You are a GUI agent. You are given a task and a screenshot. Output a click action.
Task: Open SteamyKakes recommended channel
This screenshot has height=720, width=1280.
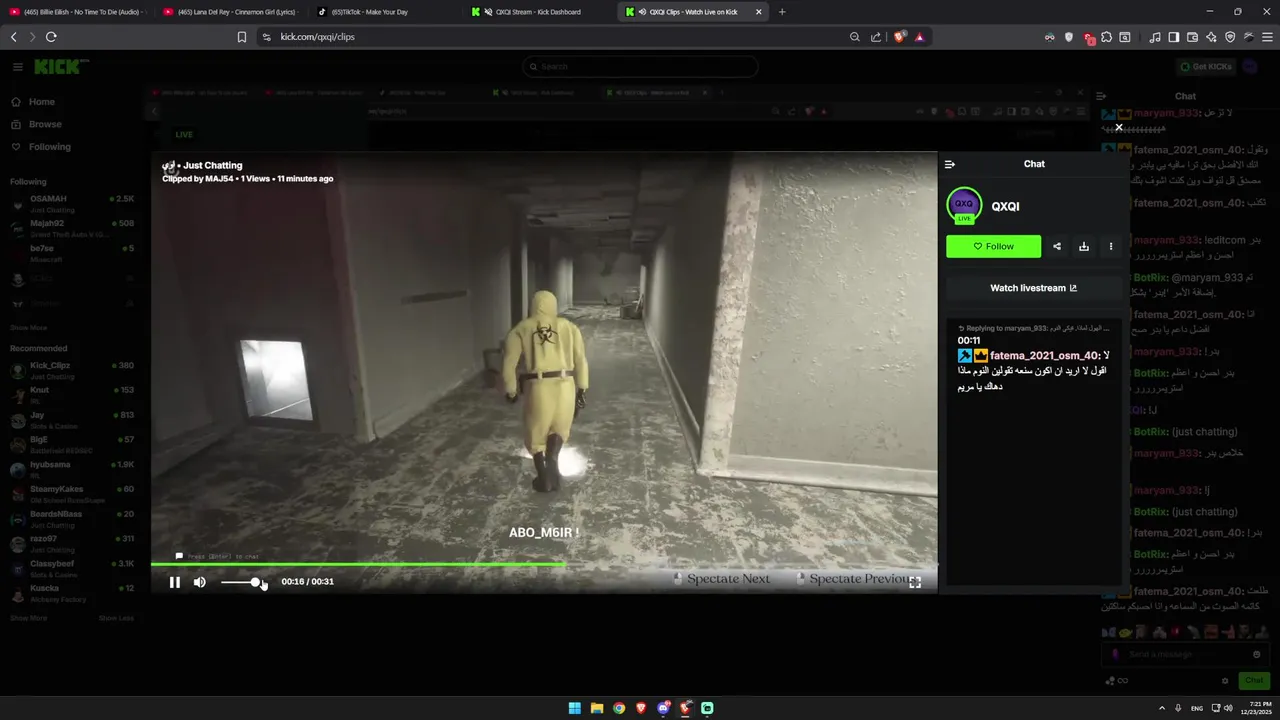(72, 494)
